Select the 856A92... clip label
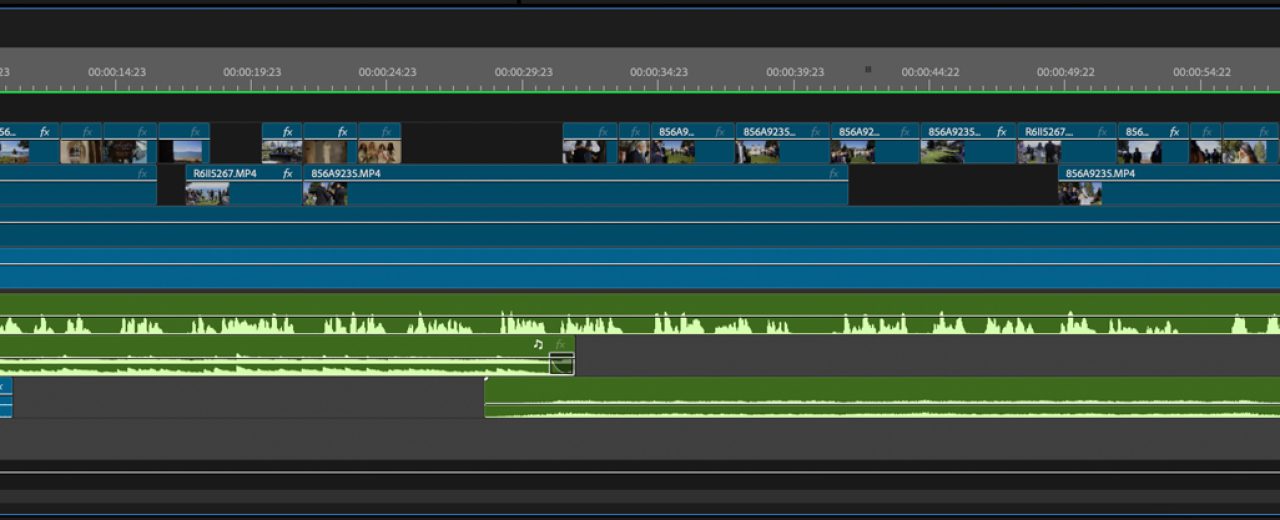 tap(860, 131)
